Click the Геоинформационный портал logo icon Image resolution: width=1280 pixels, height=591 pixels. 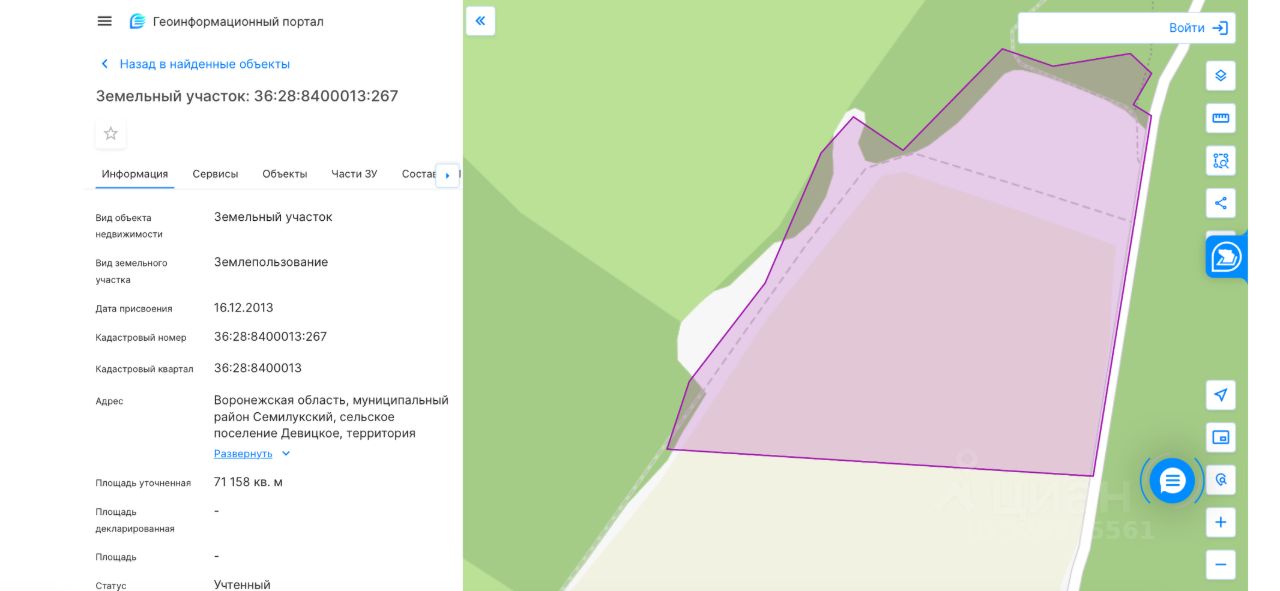coord(137,21)
